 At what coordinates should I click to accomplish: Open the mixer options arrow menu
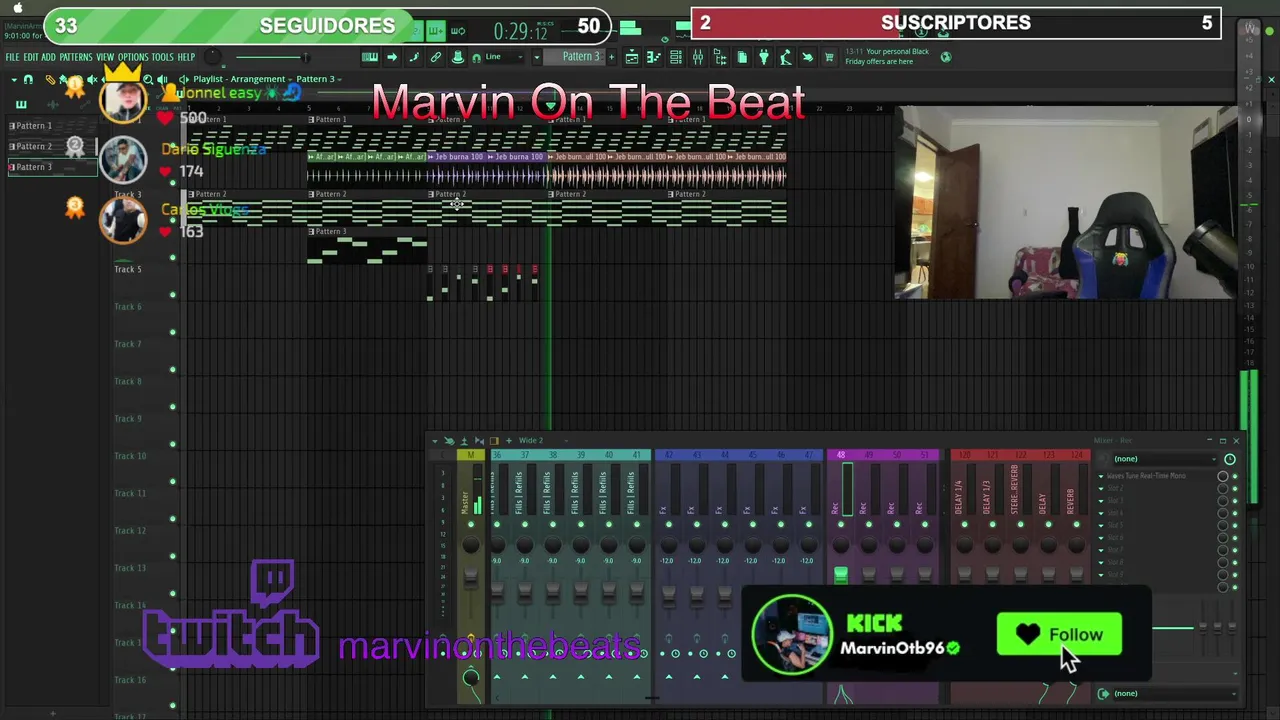click(x=435, y=440)
